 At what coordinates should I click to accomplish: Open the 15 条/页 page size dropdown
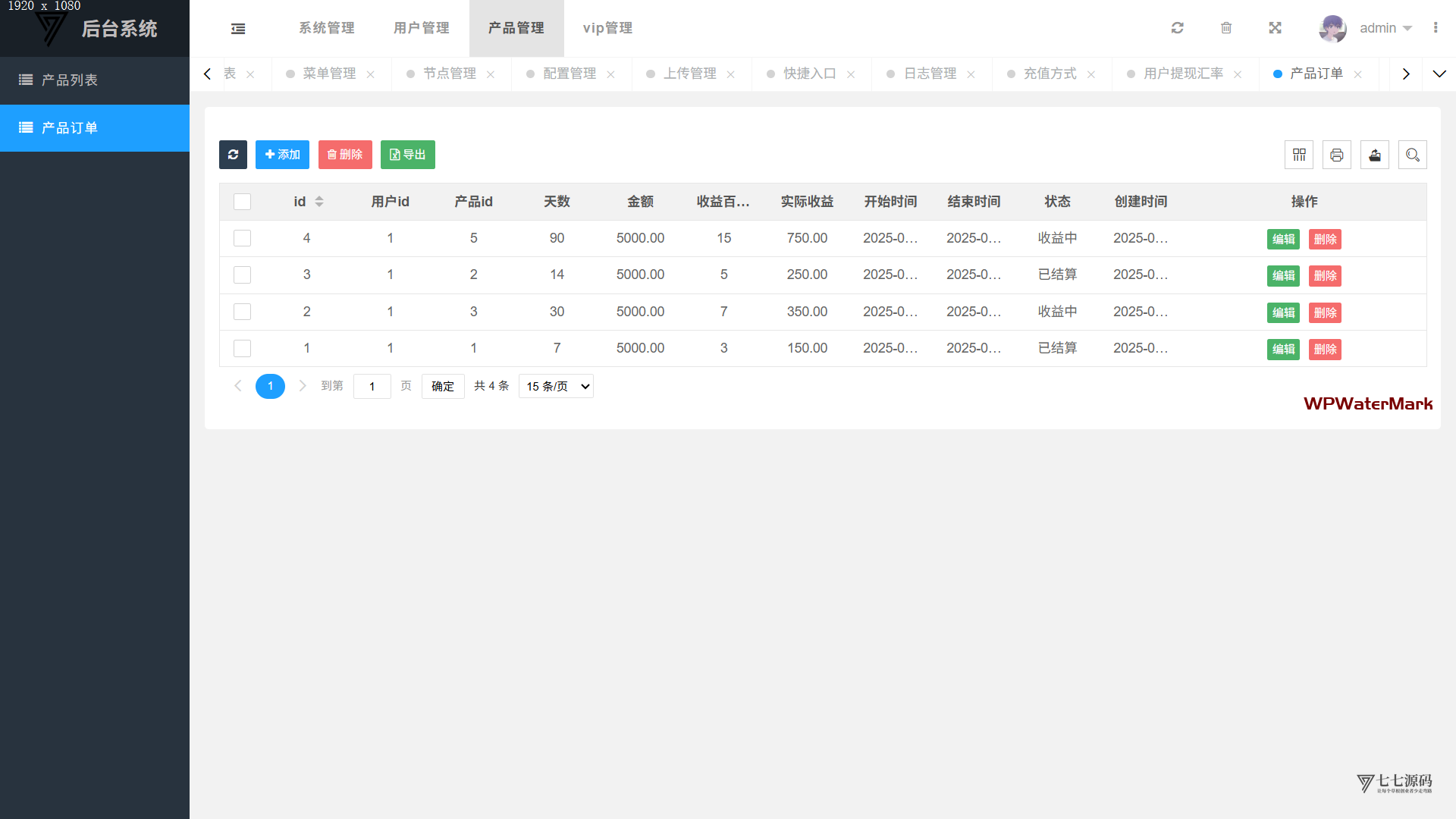tap(556, 386)
